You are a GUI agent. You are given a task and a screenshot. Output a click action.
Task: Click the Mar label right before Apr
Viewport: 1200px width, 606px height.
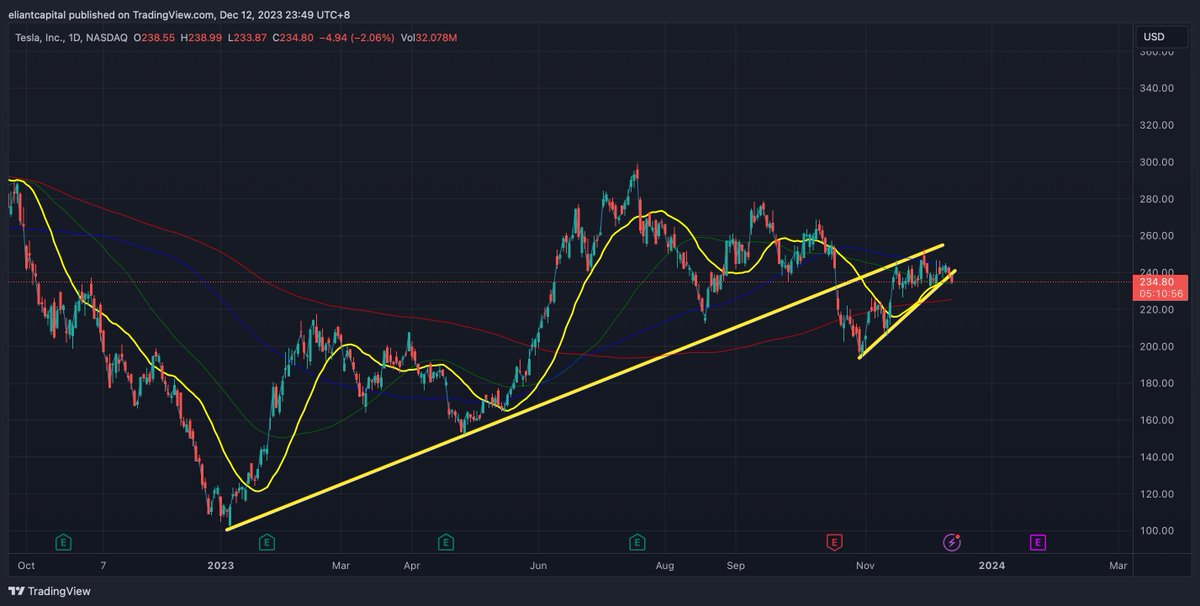coord(341,566)
